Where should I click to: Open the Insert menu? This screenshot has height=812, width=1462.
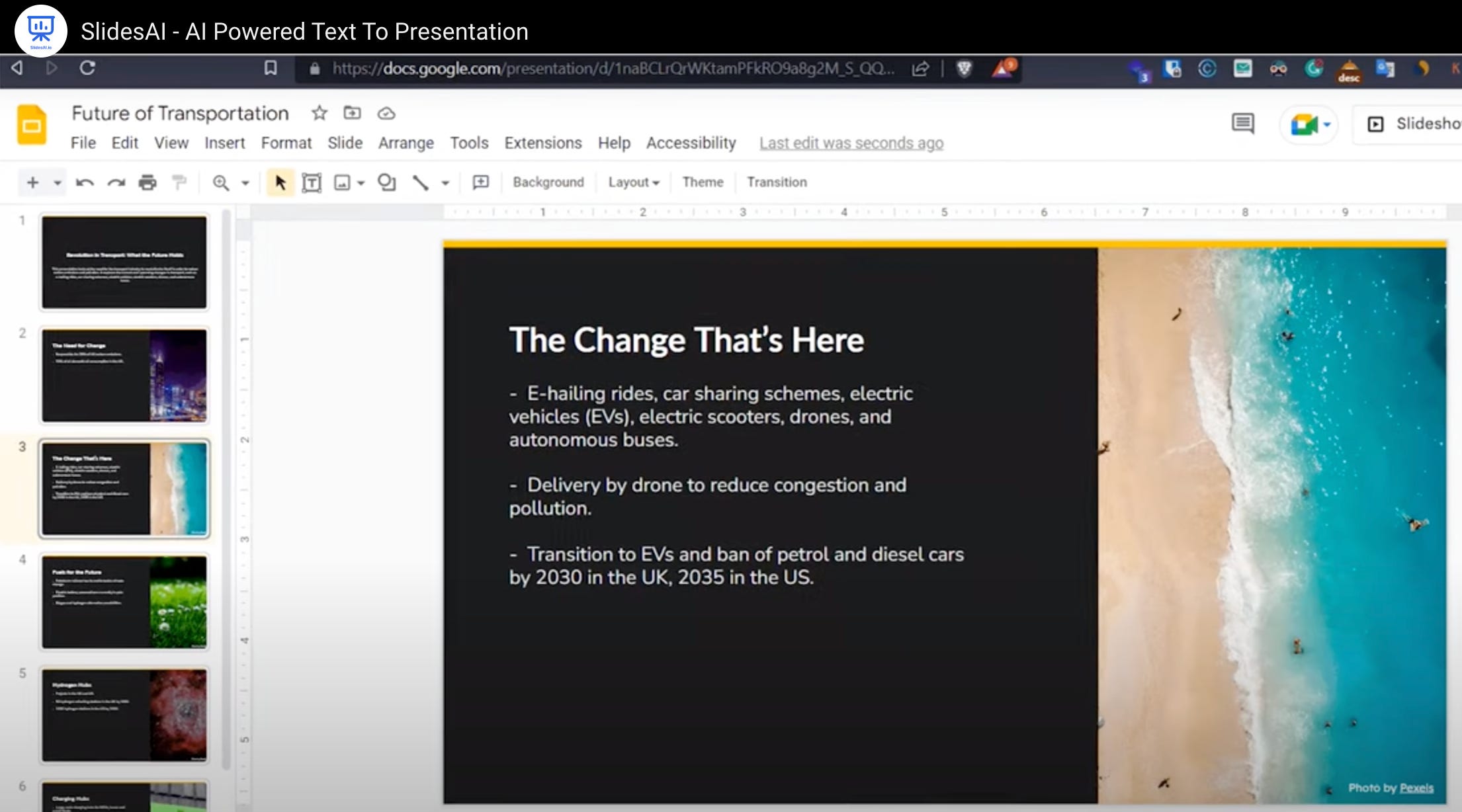224,143
